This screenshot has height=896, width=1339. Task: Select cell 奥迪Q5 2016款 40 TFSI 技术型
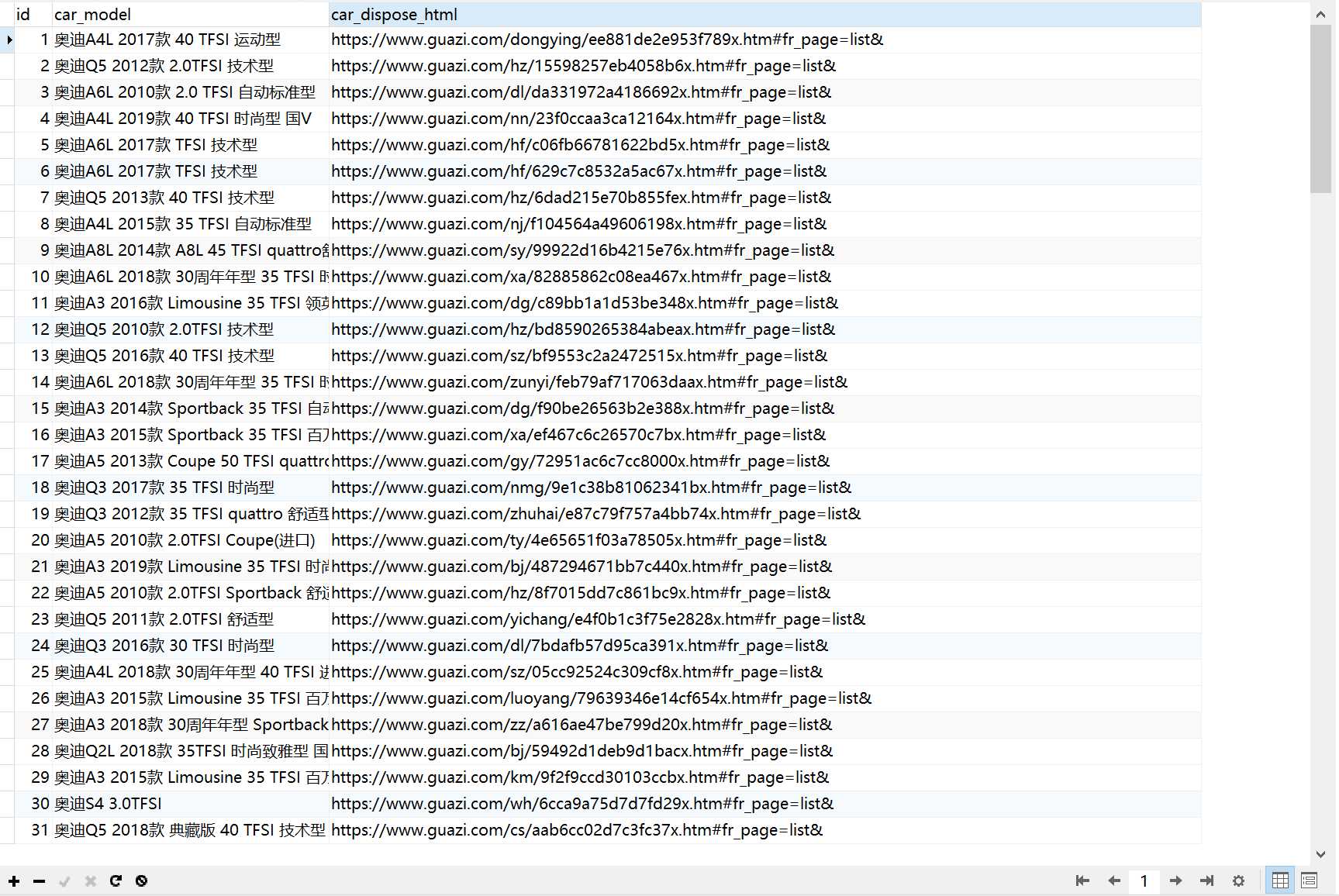(190, 356)
